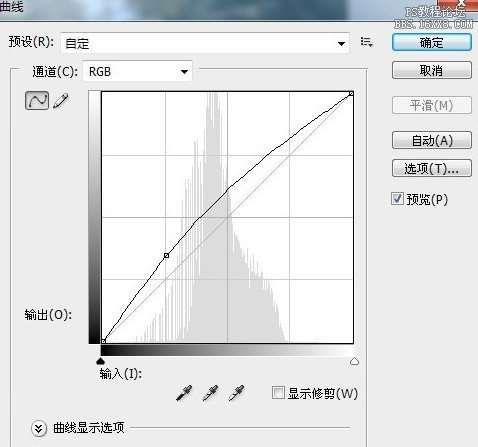Enable the 显示修剪(W) checkbox
Viewport: 478px width, 447px height.
click(x=278, y=393)
